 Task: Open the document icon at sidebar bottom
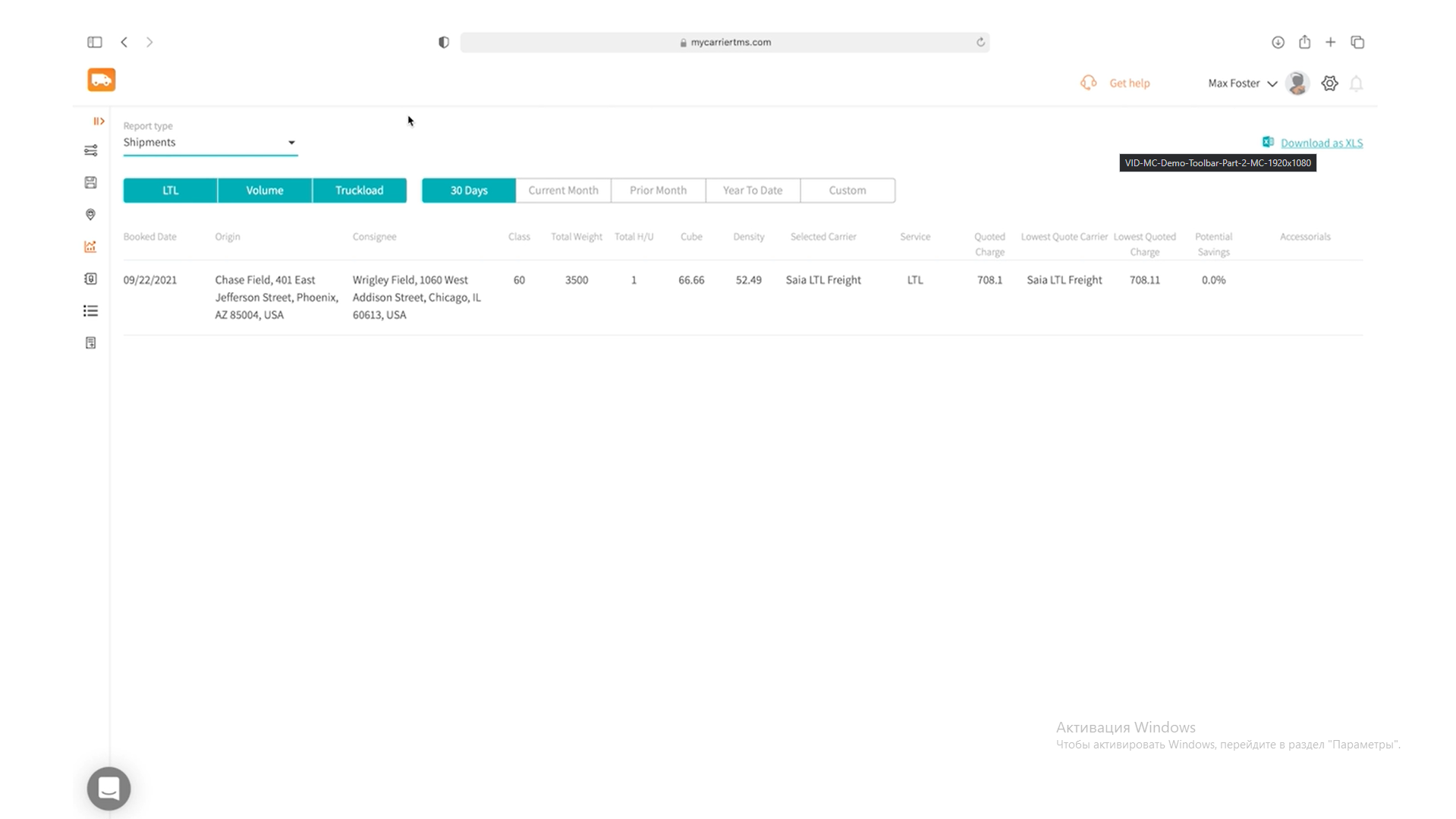click(x=90, y=343)
